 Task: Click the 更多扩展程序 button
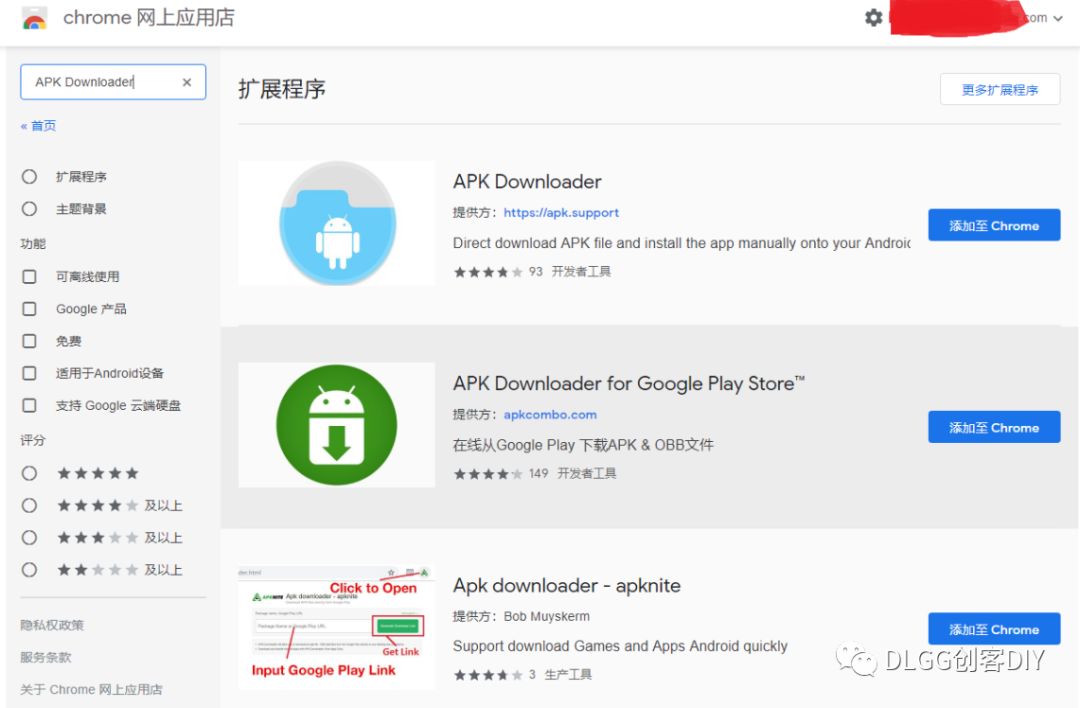pos(999,90)
